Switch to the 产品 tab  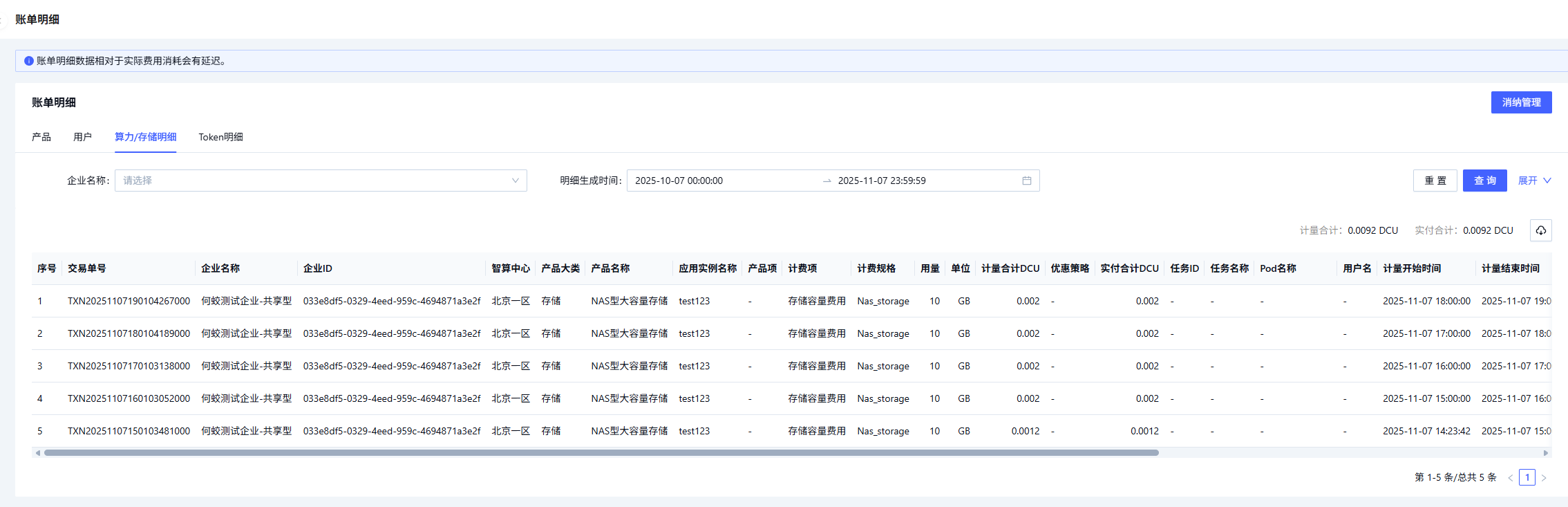41,137
